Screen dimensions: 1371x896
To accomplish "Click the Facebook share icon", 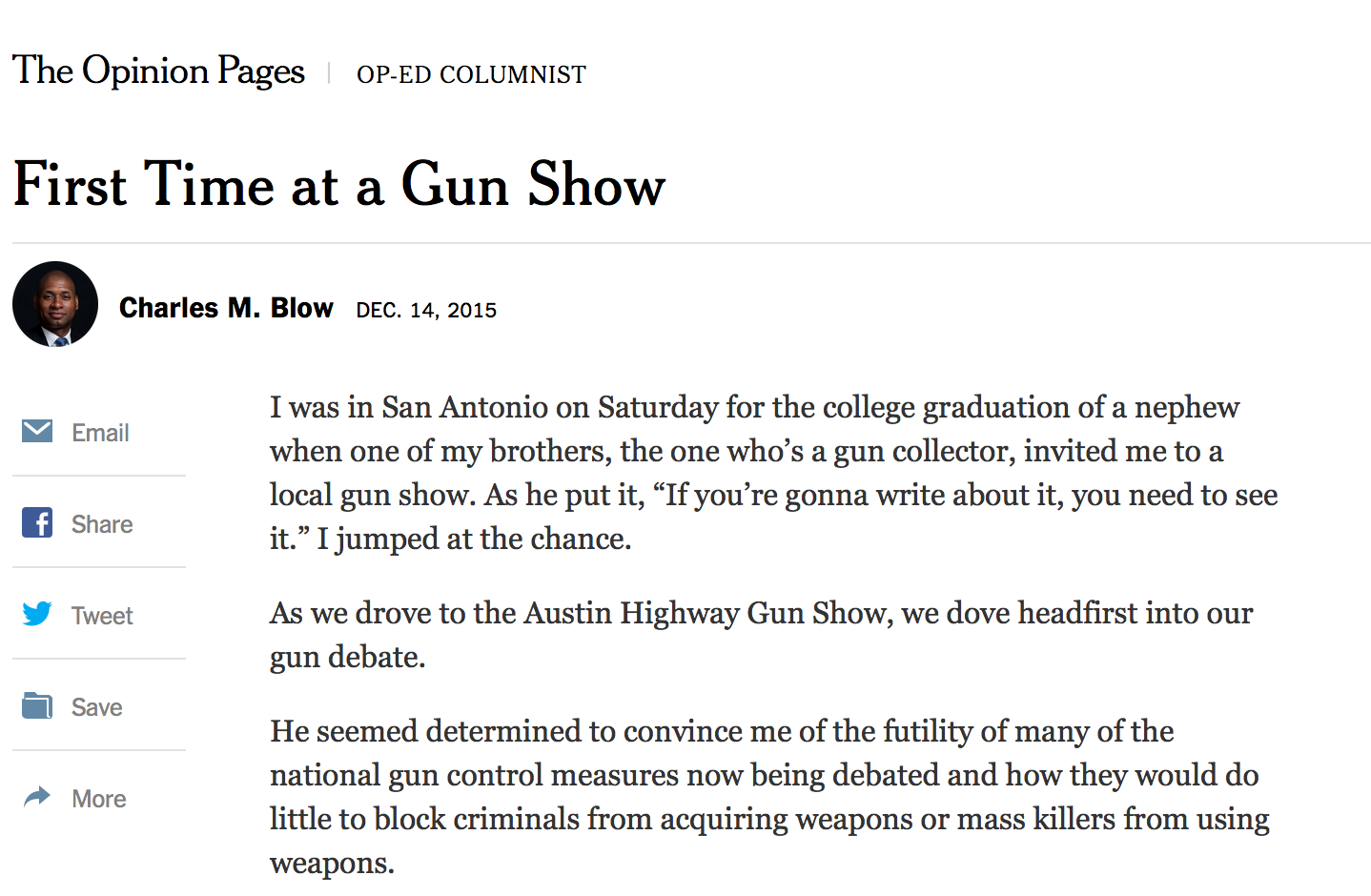I will (x=37, y=522).
